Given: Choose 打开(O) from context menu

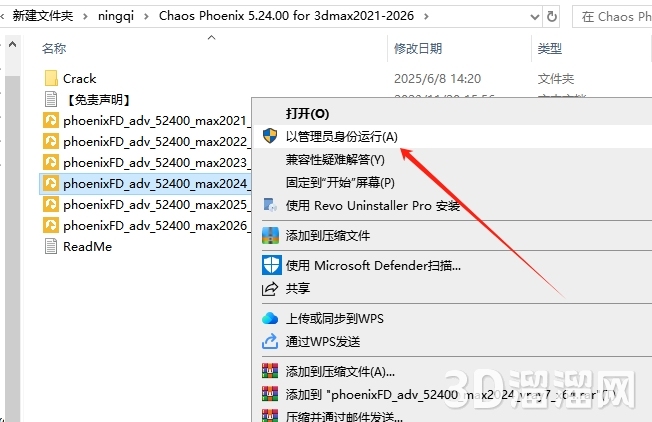Looking at the screenshot, I should 307,114.
